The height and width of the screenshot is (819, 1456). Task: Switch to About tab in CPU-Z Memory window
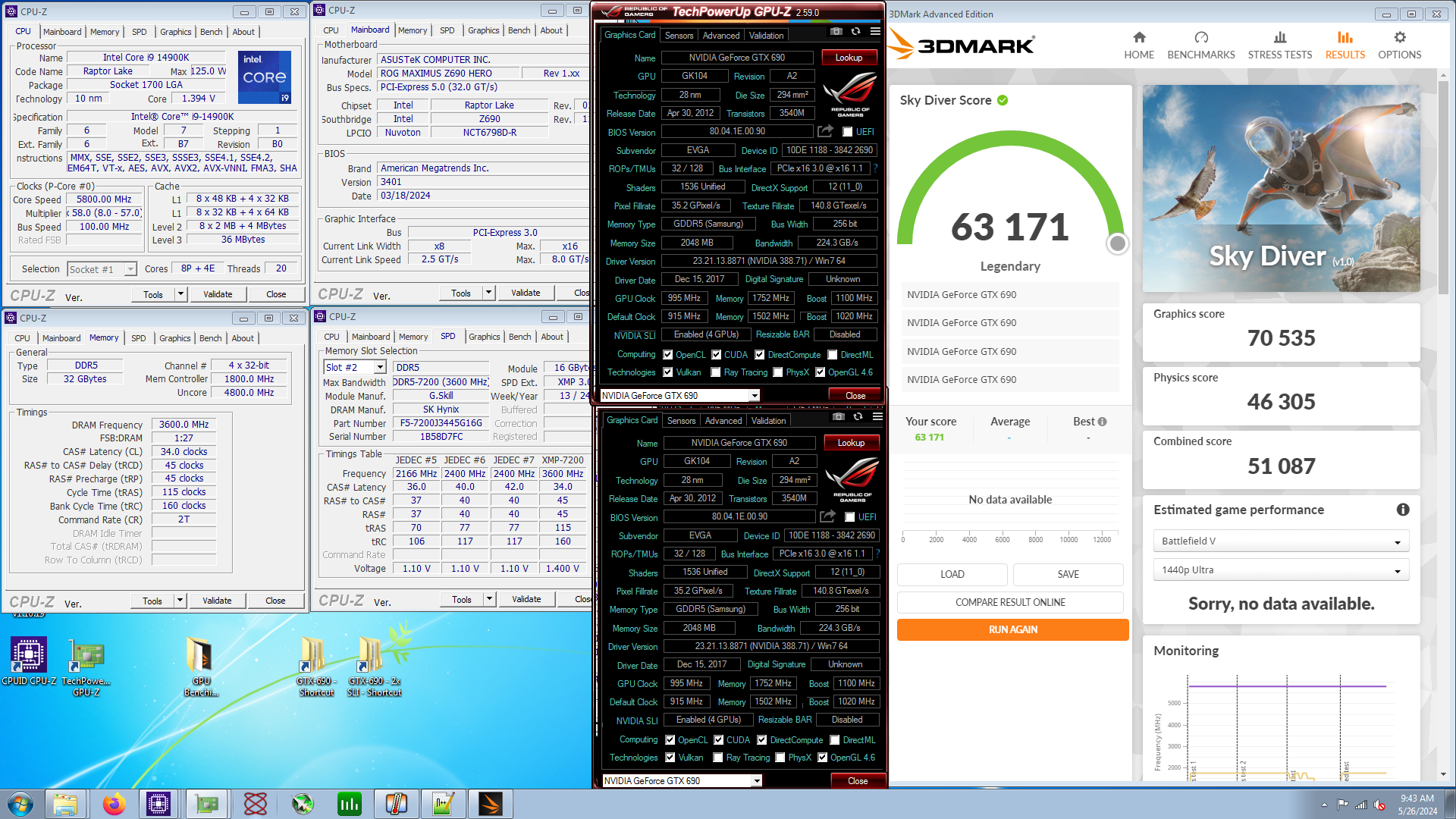pos(243,338)
